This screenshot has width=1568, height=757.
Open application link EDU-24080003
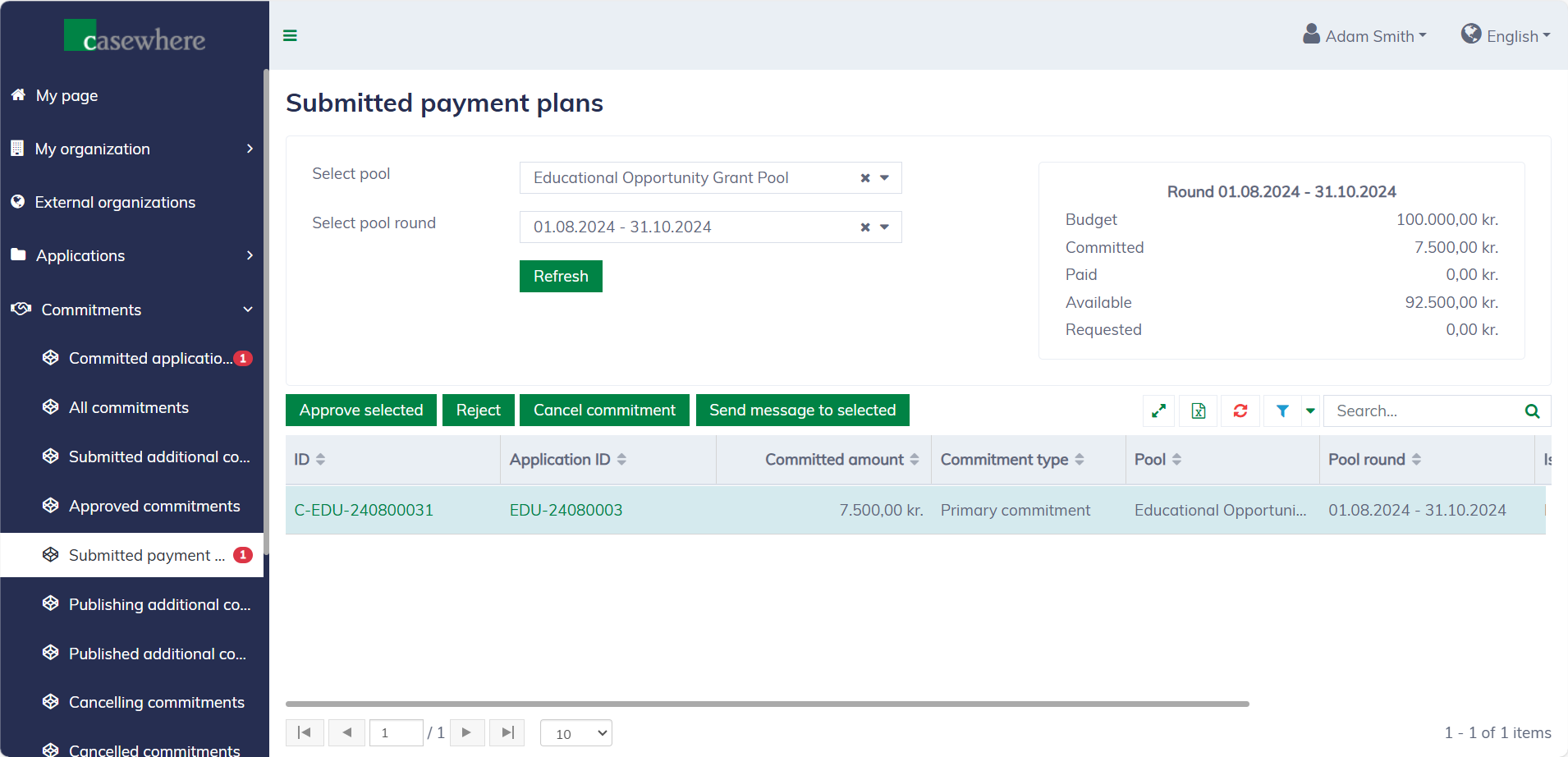(566, 510)
